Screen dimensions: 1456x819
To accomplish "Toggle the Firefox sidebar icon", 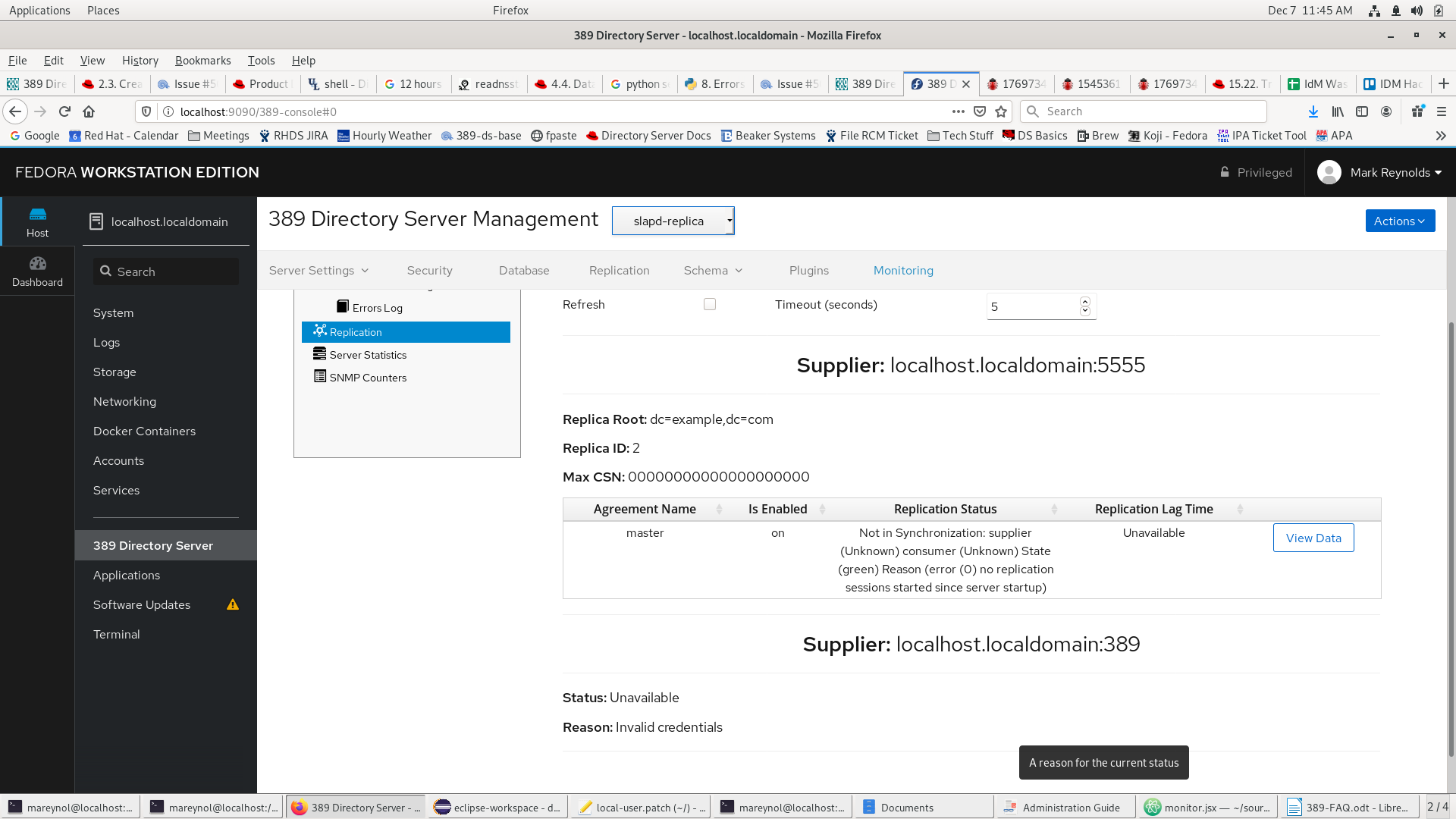I will click(x=1362, y=111).
